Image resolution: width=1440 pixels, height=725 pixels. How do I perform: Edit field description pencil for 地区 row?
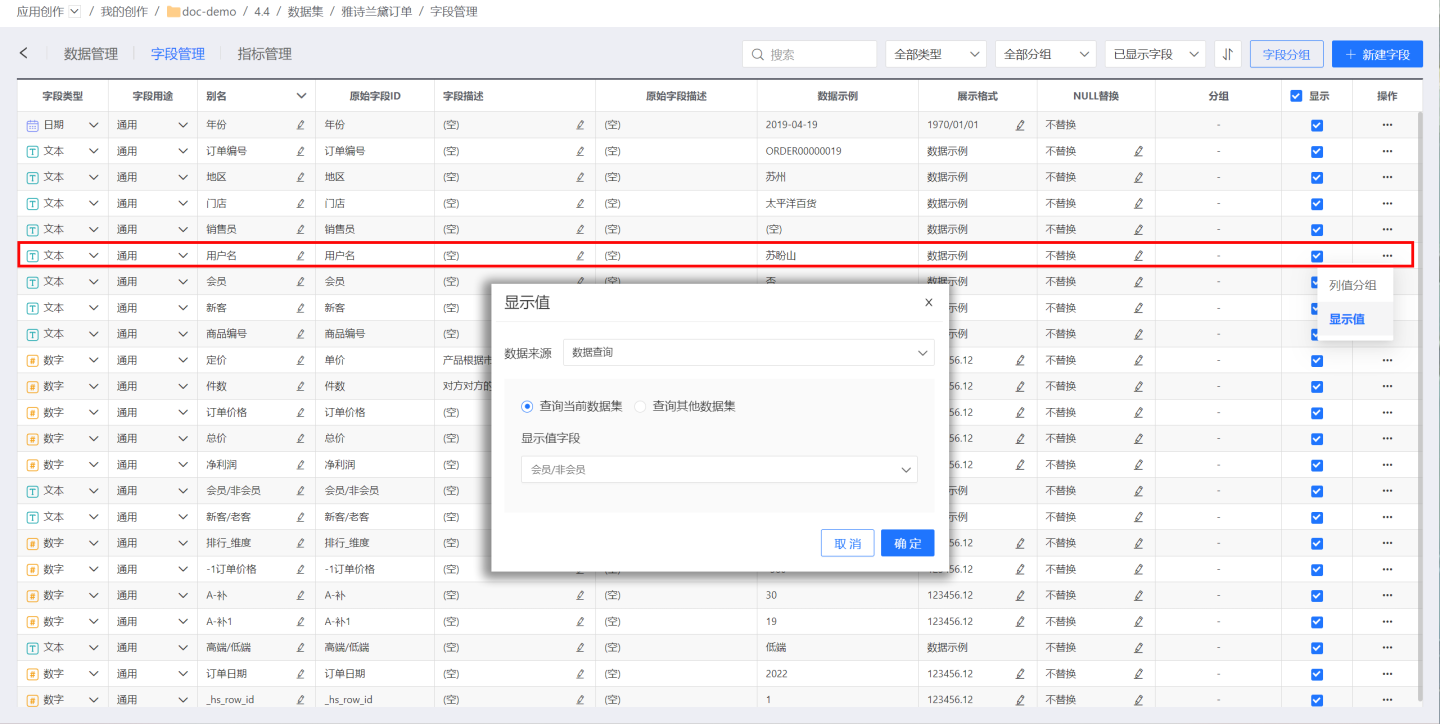[x=580, y=177]
